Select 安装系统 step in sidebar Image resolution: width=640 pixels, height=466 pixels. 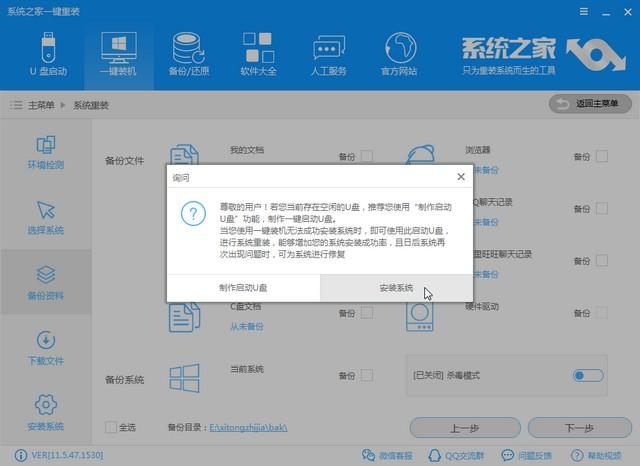coord(46,413)
